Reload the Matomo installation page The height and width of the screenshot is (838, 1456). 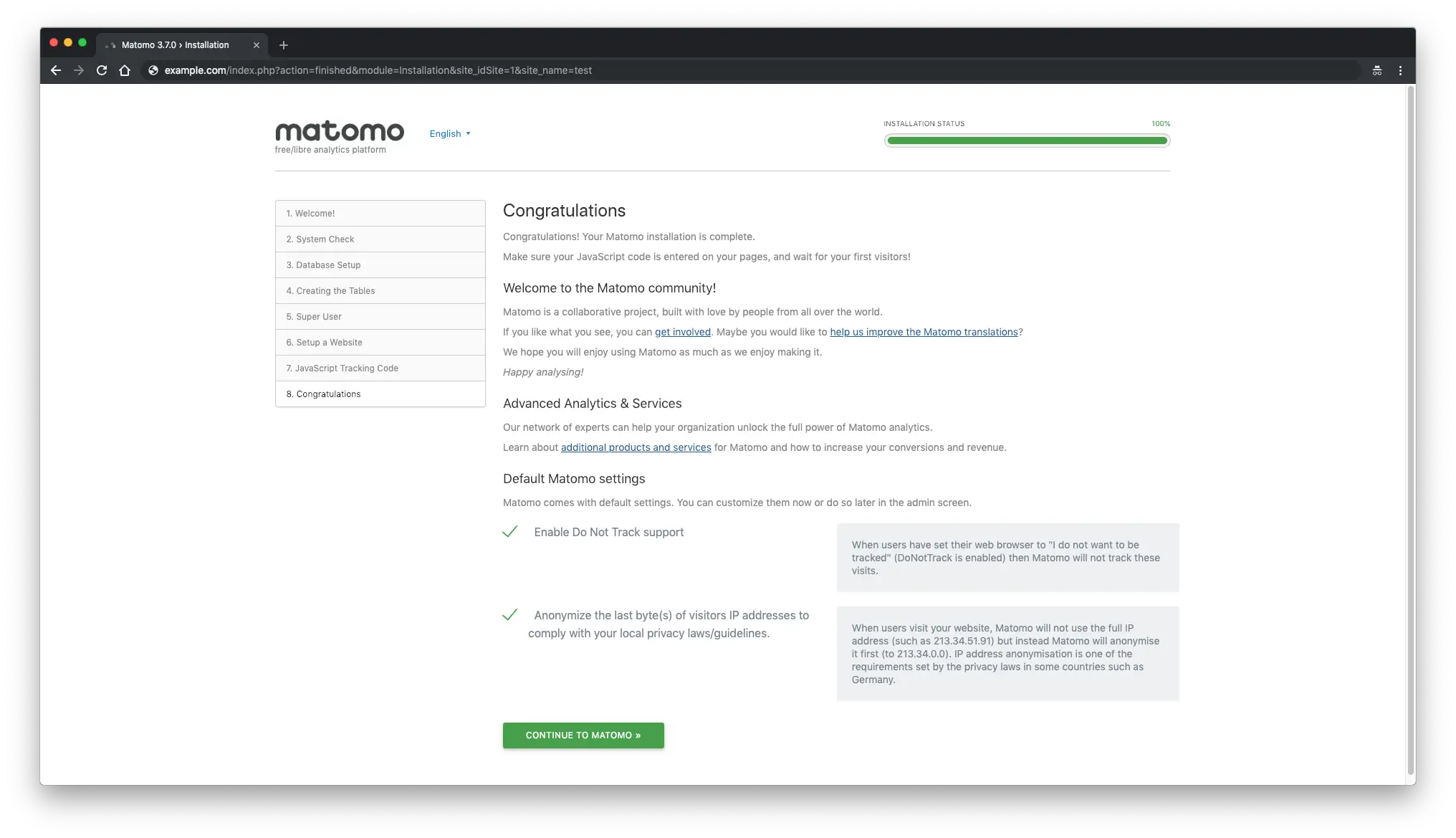point(102,70)
